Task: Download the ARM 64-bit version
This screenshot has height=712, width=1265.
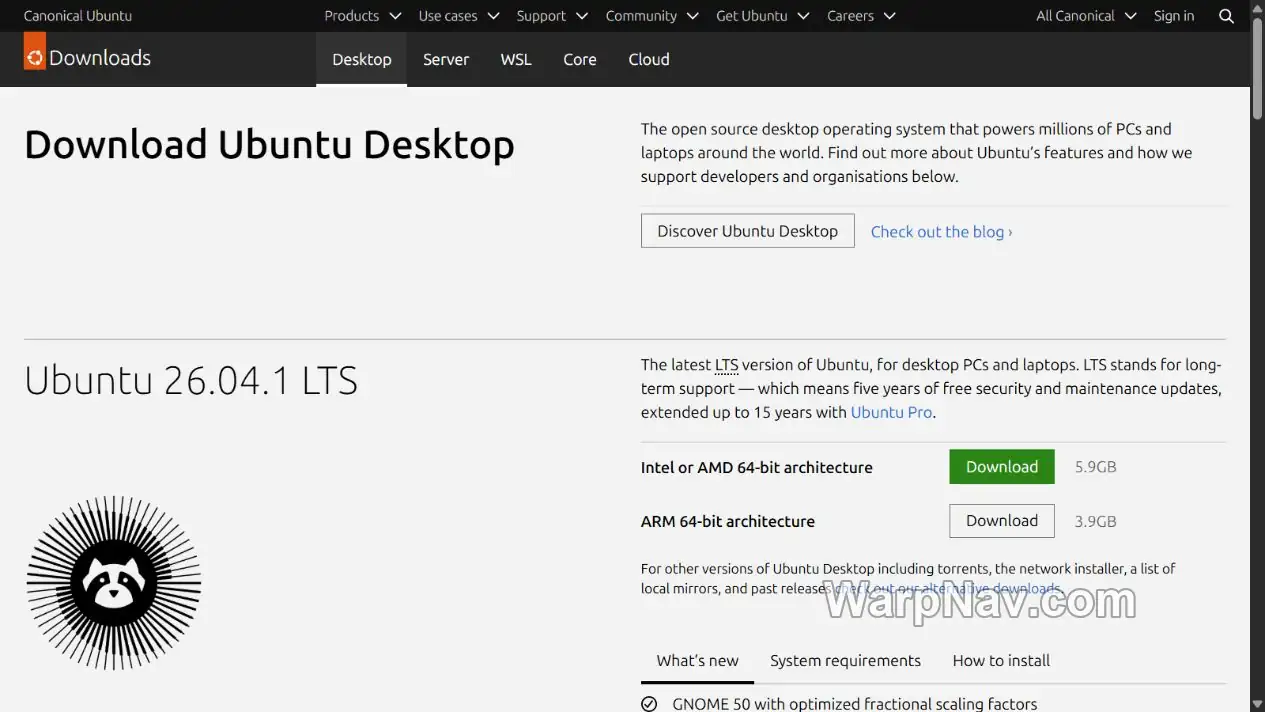Action: 1002,521
